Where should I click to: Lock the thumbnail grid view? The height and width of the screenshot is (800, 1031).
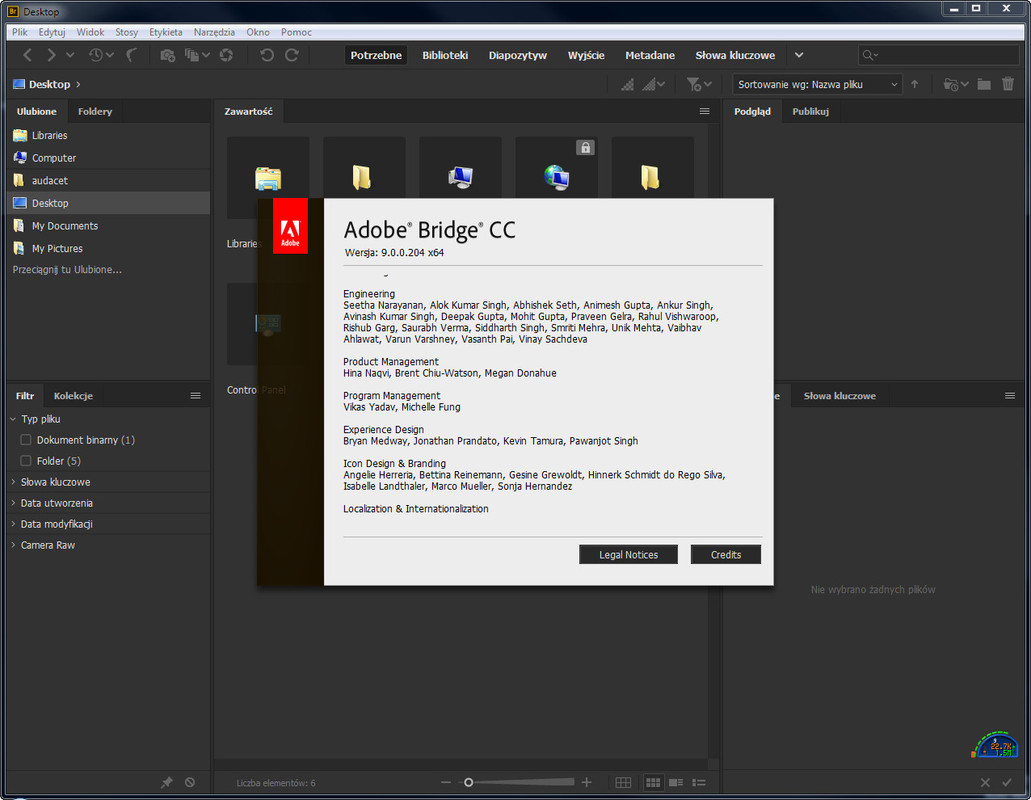click(623, 782)
